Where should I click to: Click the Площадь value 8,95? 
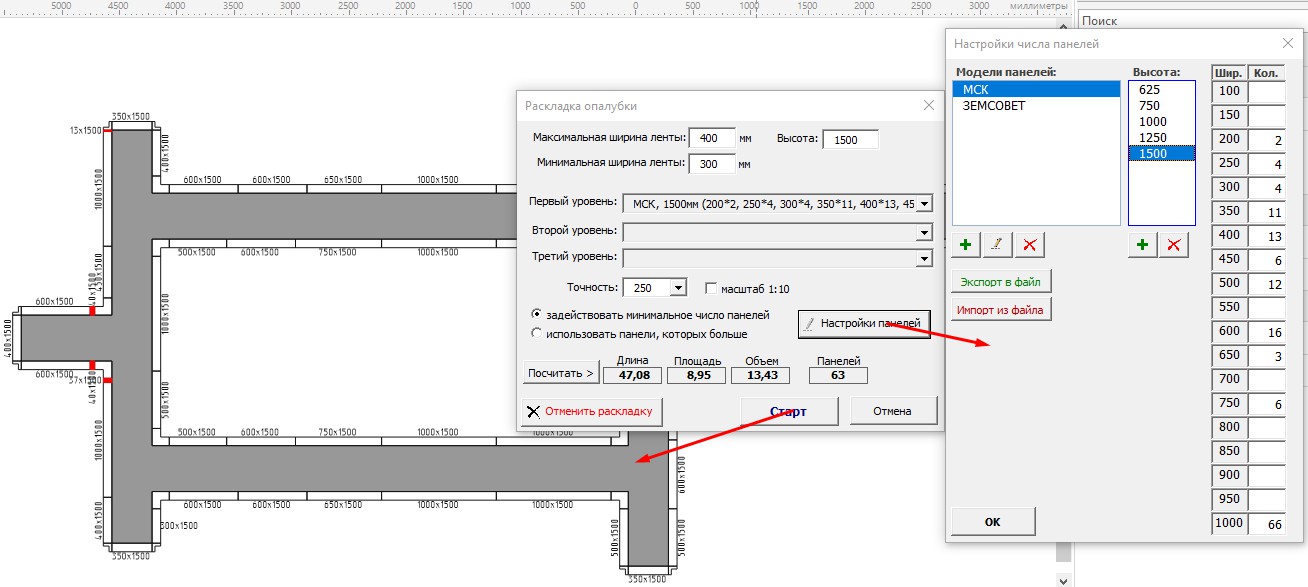(697, 376)
